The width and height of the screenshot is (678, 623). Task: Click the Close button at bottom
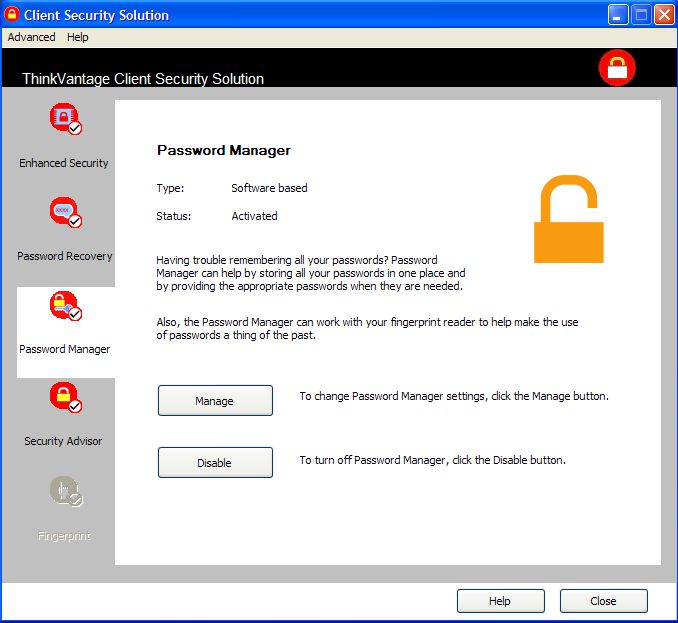[604, 601]
